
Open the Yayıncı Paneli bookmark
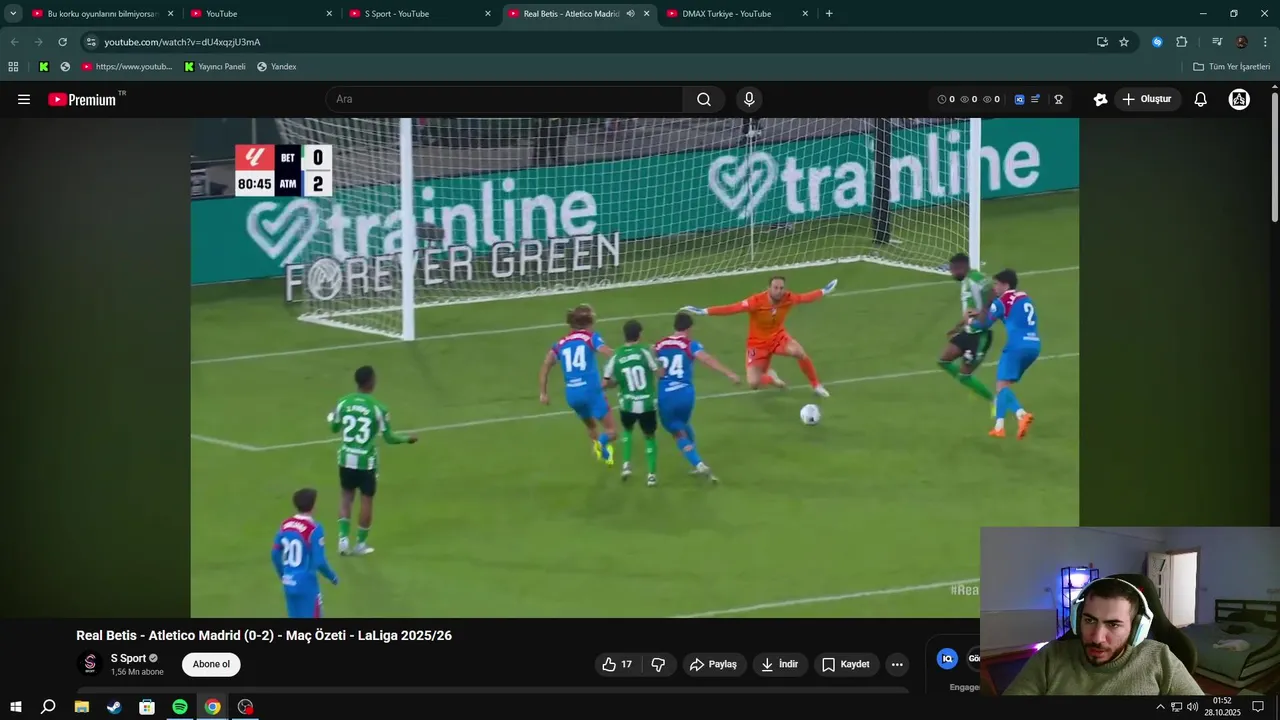pos(215,67)
